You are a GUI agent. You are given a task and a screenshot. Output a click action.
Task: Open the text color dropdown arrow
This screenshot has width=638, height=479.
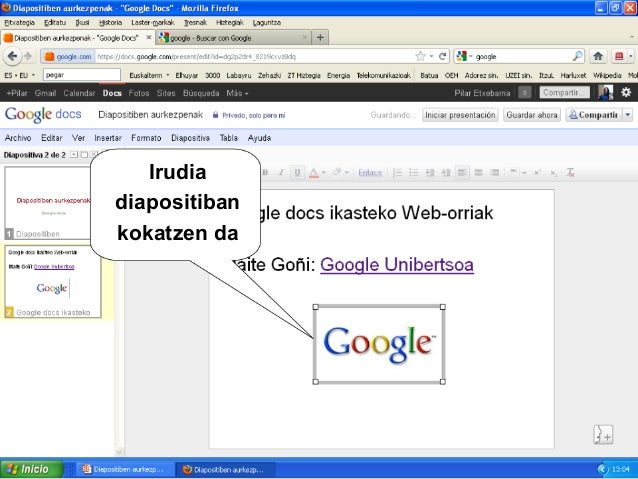pyautogui.click(x=324, y=173)
